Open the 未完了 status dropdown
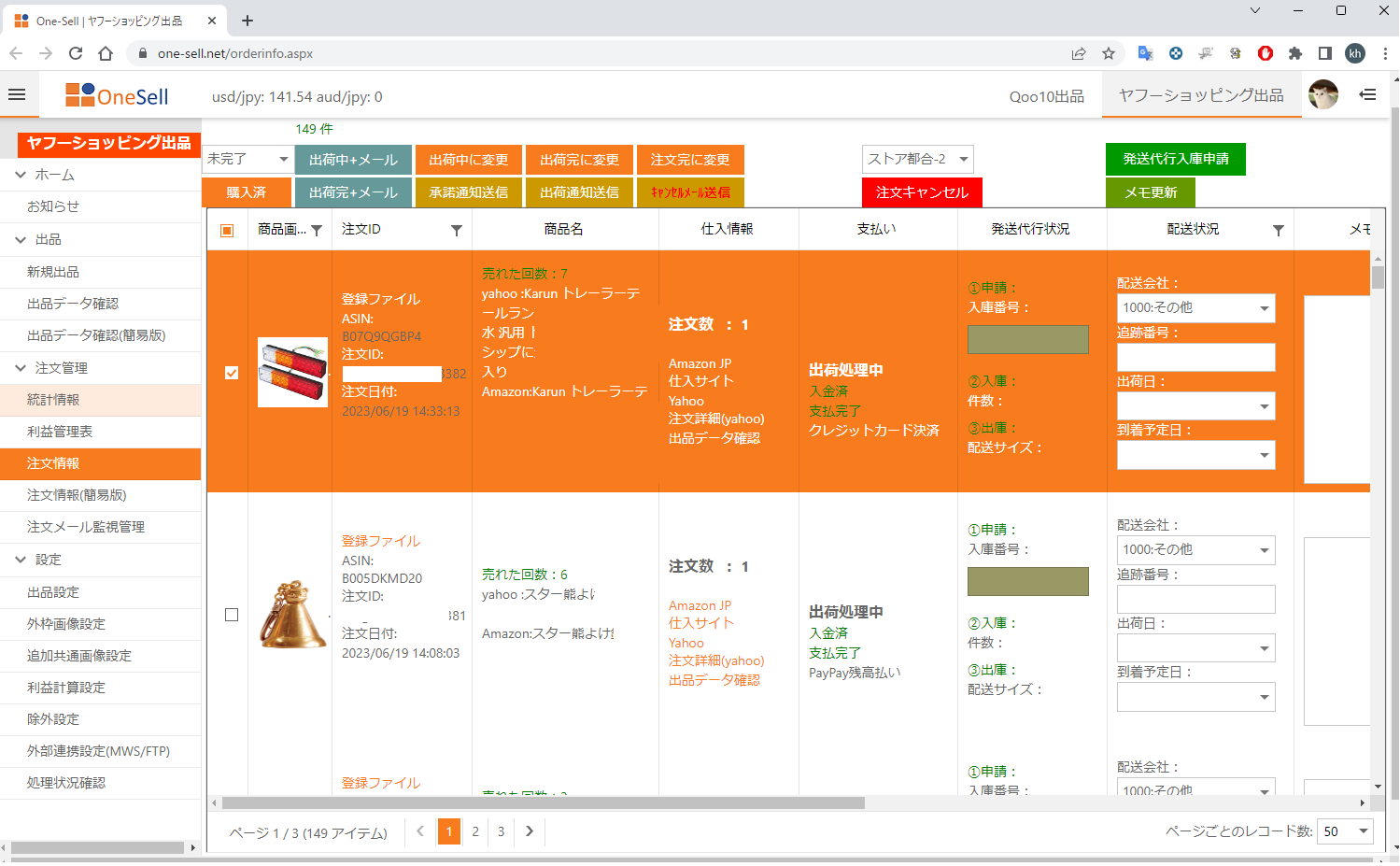Viewport: 1400px width, 866px height. pyautogui.click(x=247, y=159)
